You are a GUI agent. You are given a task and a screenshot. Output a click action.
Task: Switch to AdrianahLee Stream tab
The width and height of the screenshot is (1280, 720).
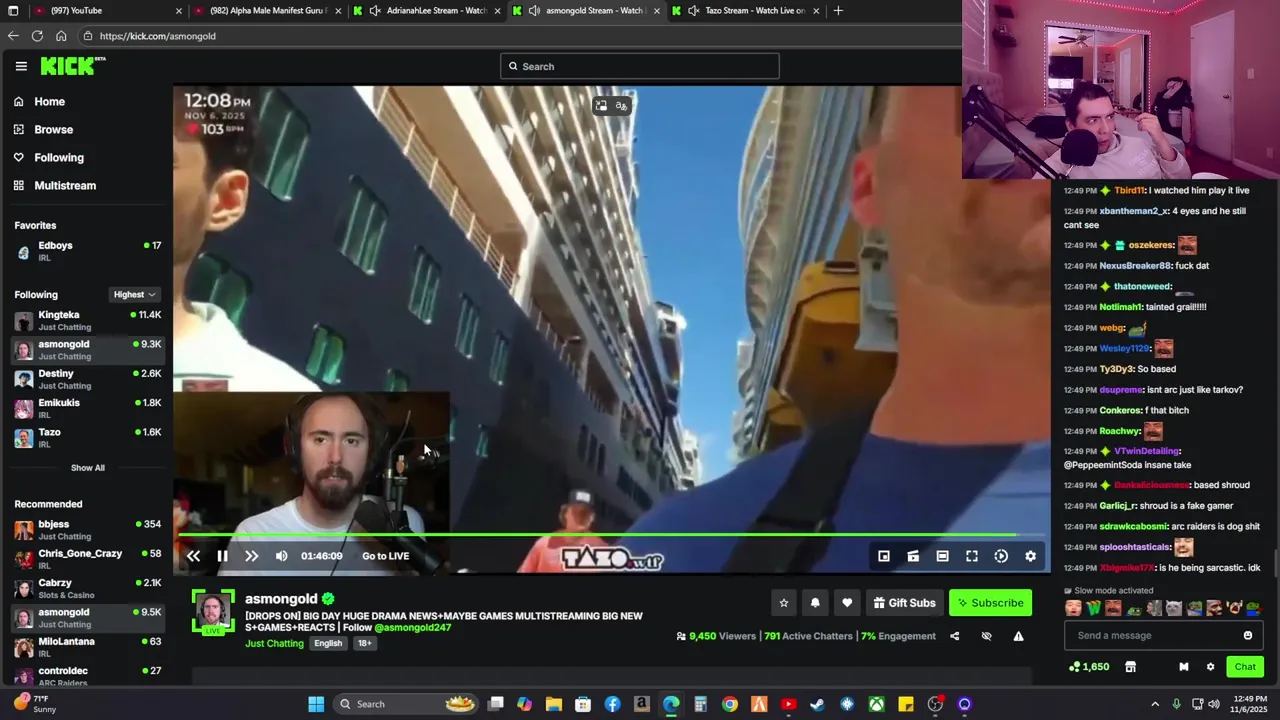(426, 11)
